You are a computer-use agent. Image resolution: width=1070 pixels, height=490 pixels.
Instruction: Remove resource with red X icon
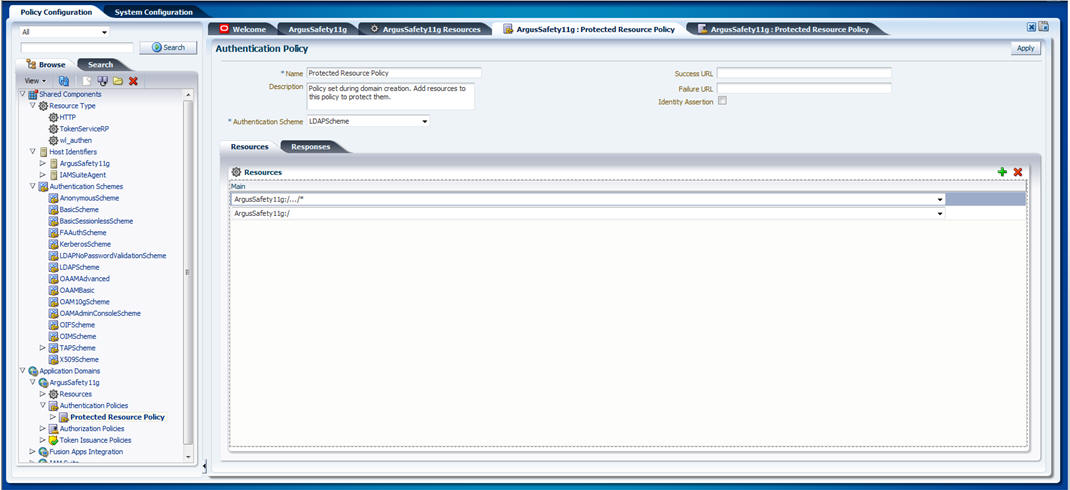click(x=1017, y=172)
